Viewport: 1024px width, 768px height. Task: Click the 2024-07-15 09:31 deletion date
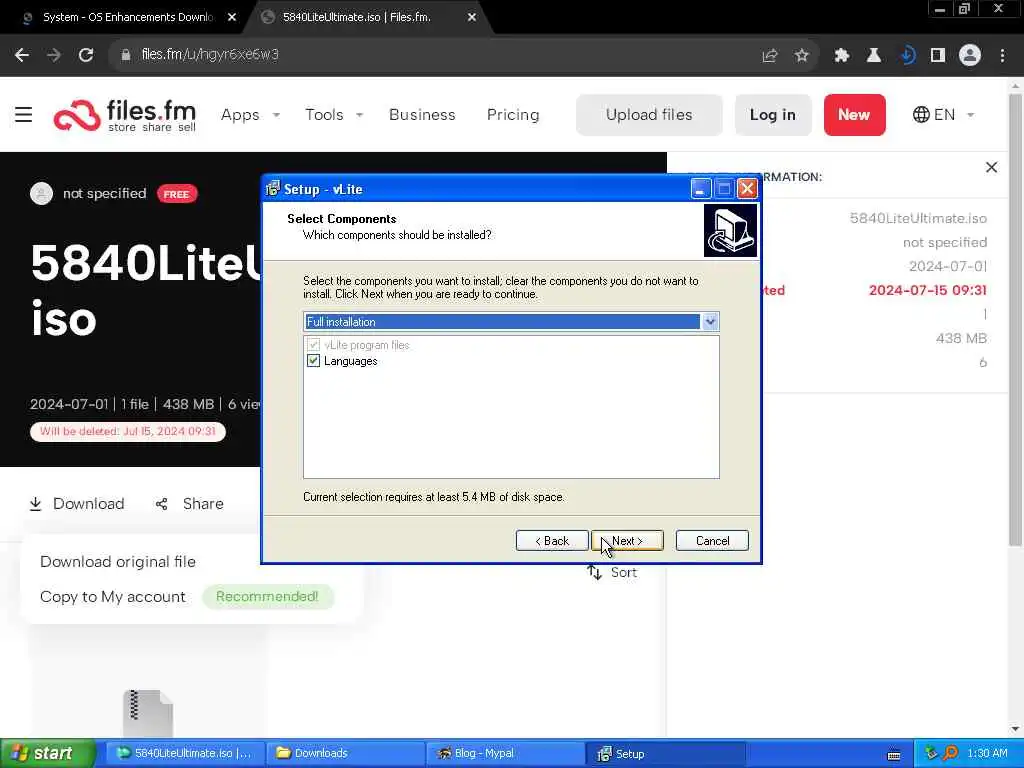[927, 290]
